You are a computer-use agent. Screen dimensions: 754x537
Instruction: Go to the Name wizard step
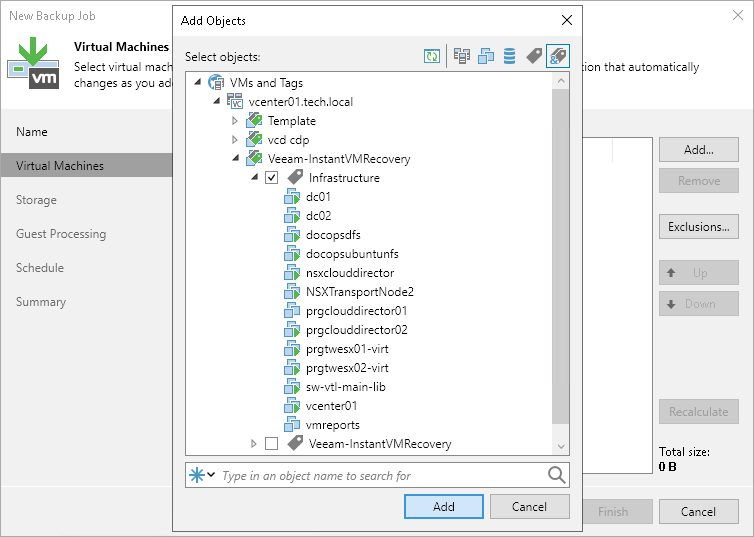click(x=32, y=132)
